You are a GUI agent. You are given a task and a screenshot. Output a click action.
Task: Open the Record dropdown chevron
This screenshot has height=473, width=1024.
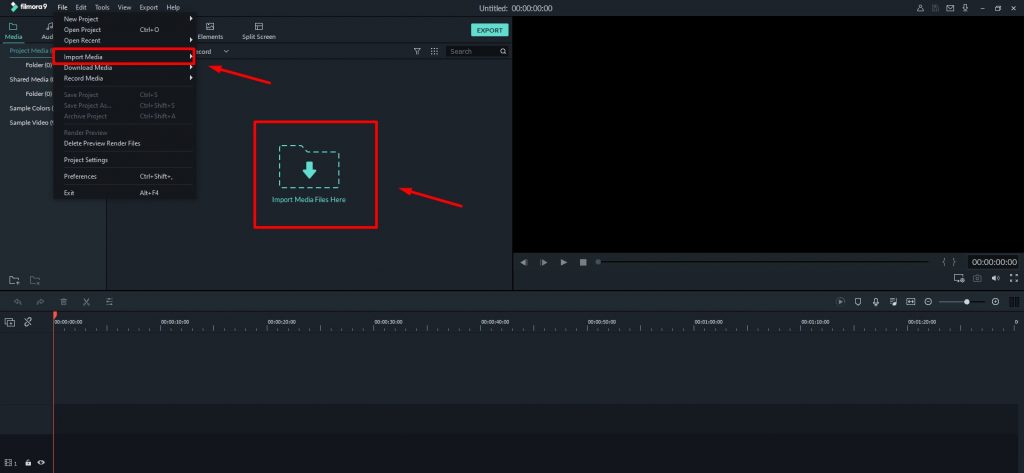coord(226,51)
